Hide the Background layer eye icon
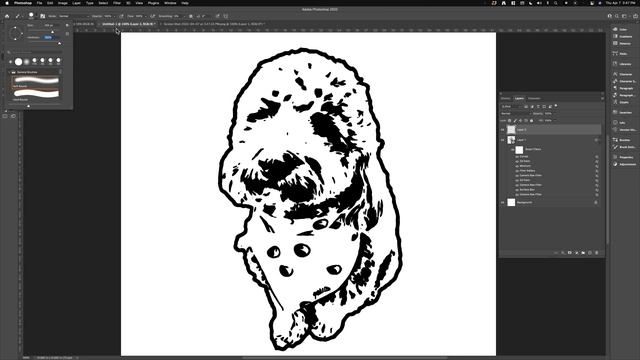The width and height of the screenshot is (640, 360). [503, 202]
